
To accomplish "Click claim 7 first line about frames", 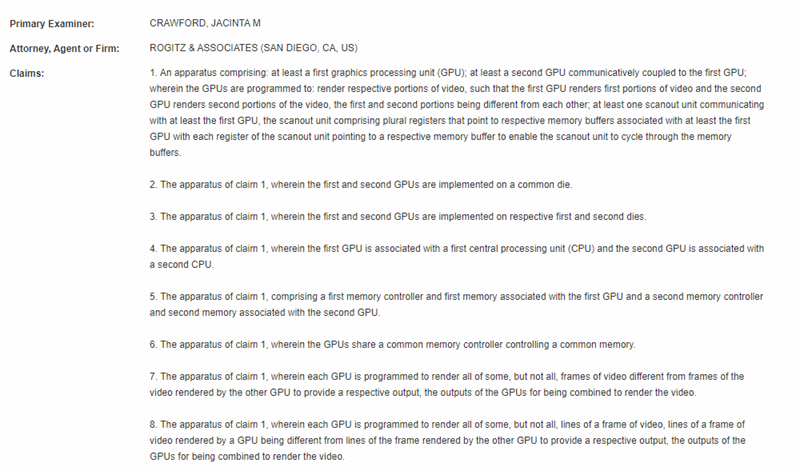I will pyautogui.click(x=447, y=377).
